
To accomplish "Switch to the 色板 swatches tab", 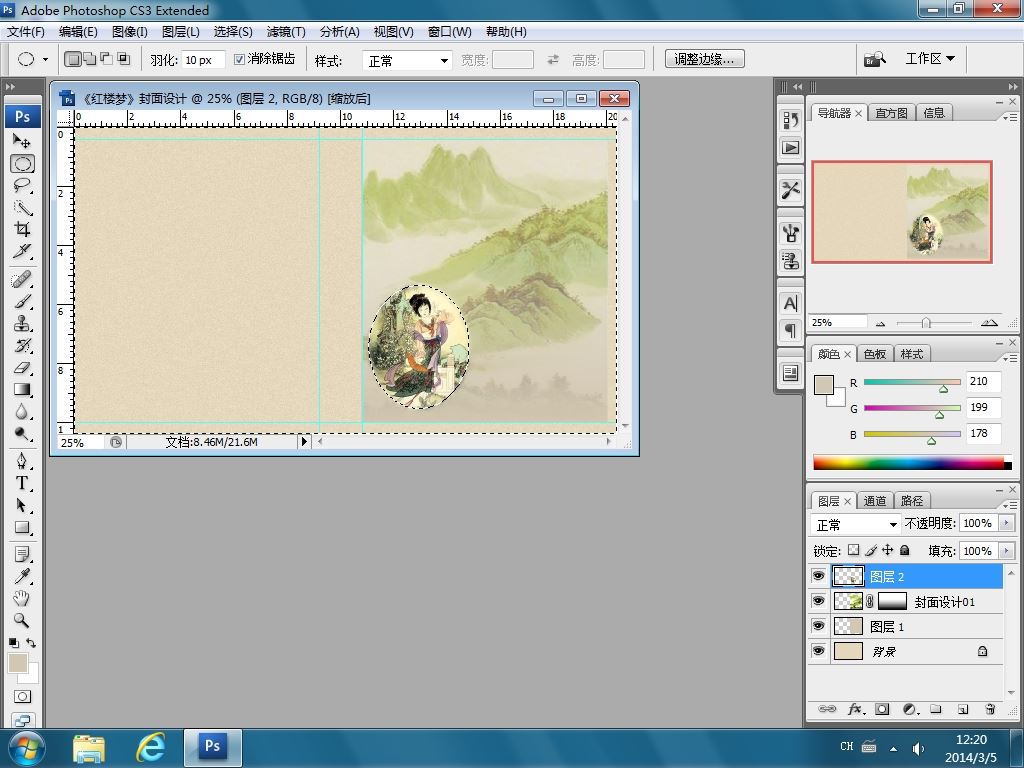I will click(874, 354).
